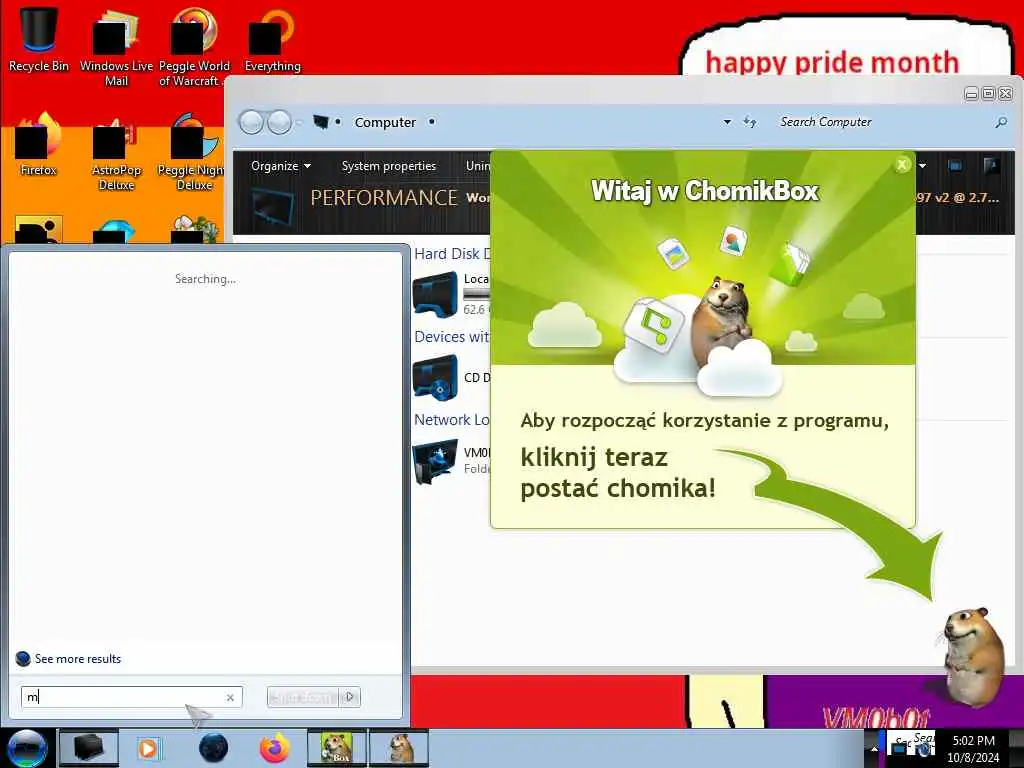Viewport: 1024px width, 768px height.
Task: Switch to ChomikBox taskbar button labeled Box
Action: click(x=336, y=748)
